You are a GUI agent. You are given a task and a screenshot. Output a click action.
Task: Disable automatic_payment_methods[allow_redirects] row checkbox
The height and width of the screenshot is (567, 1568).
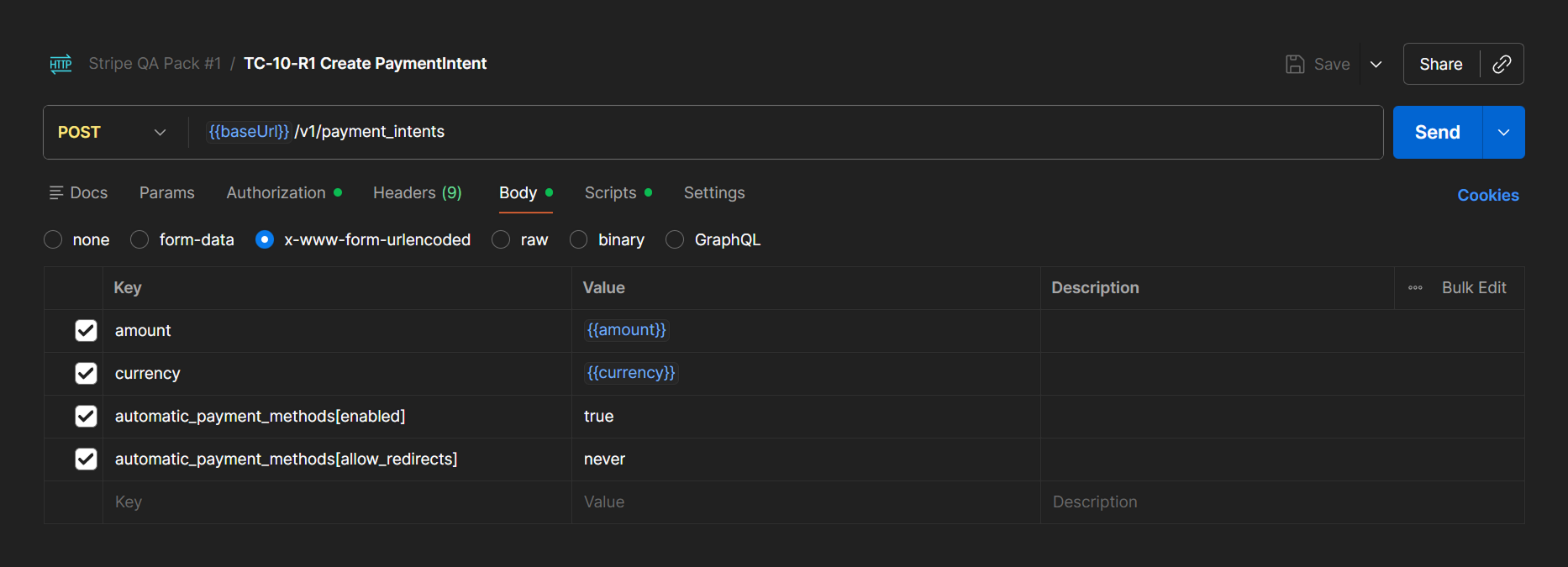(x=86, y=459)
